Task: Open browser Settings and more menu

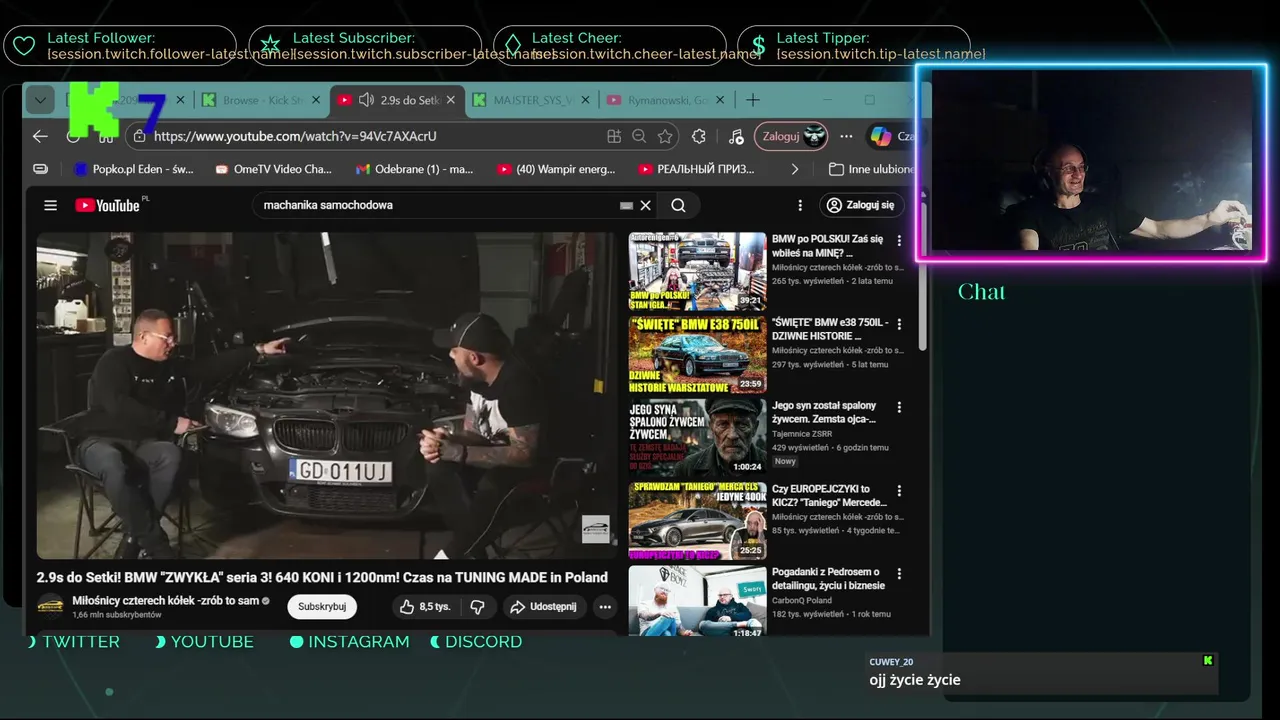Action: point(846,136)
